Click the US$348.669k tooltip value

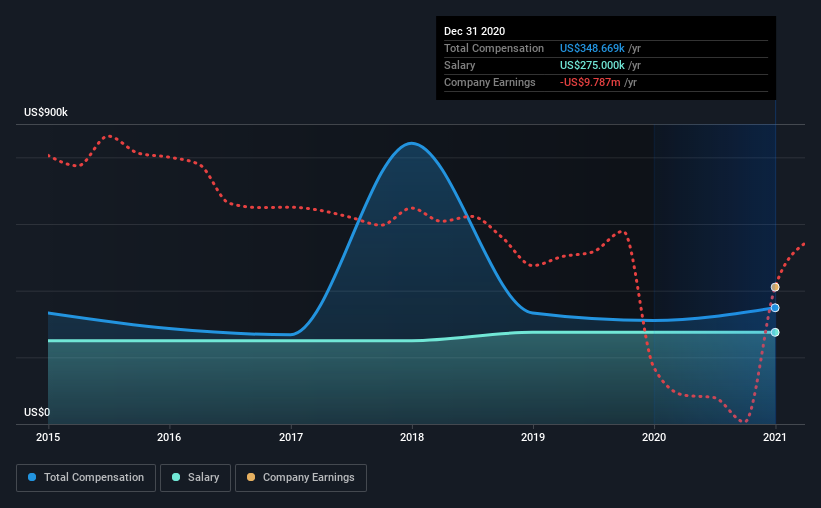click(x=592, y=48)
